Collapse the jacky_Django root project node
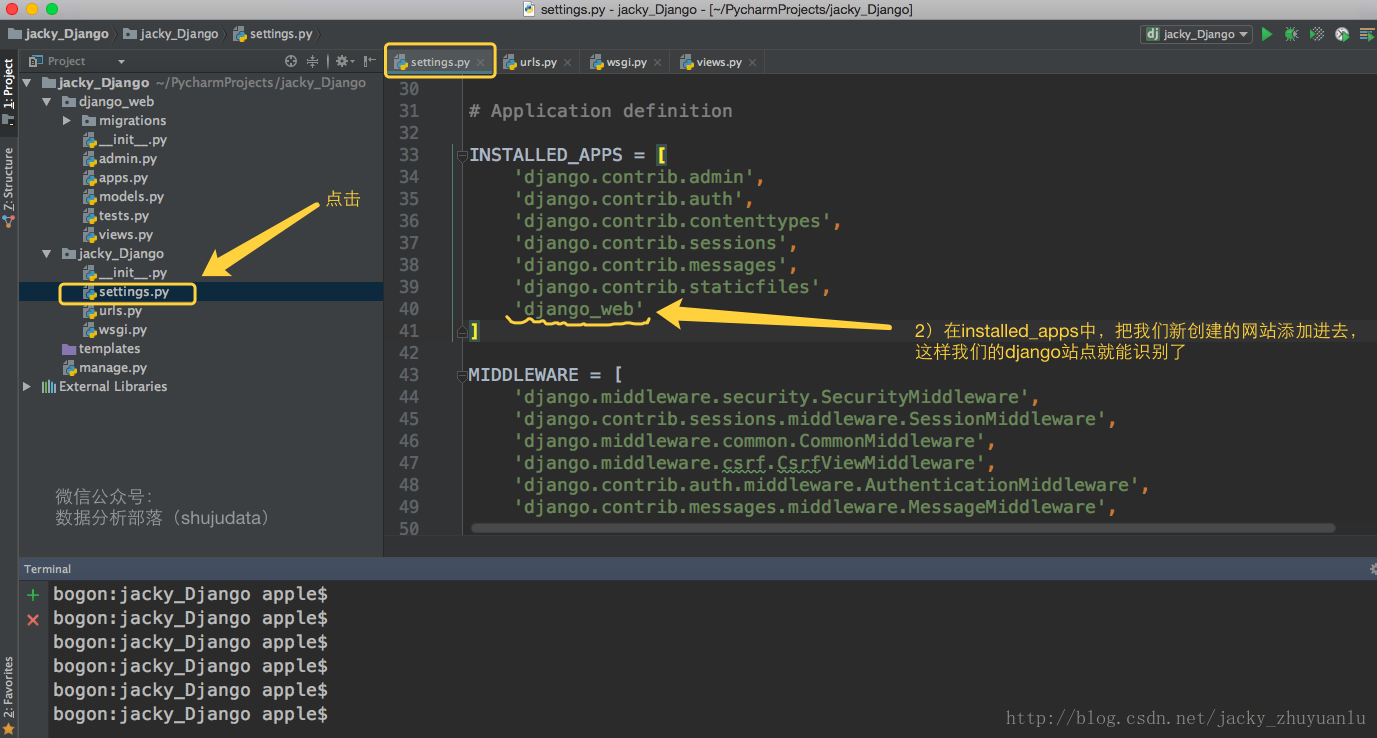The width and height of the screenshot is (1377, 738). pyautogui.click(x=27, y=83)
